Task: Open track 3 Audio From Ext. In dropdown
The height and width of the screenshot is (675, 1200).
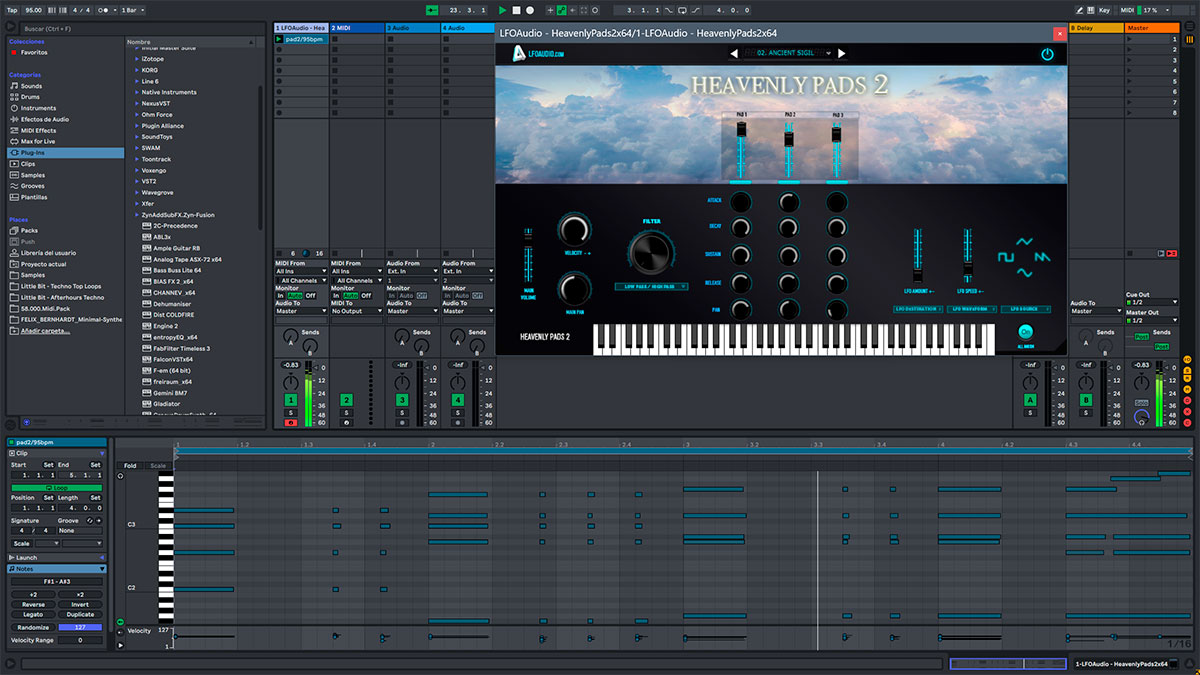Action: click(x=413, y=271)
